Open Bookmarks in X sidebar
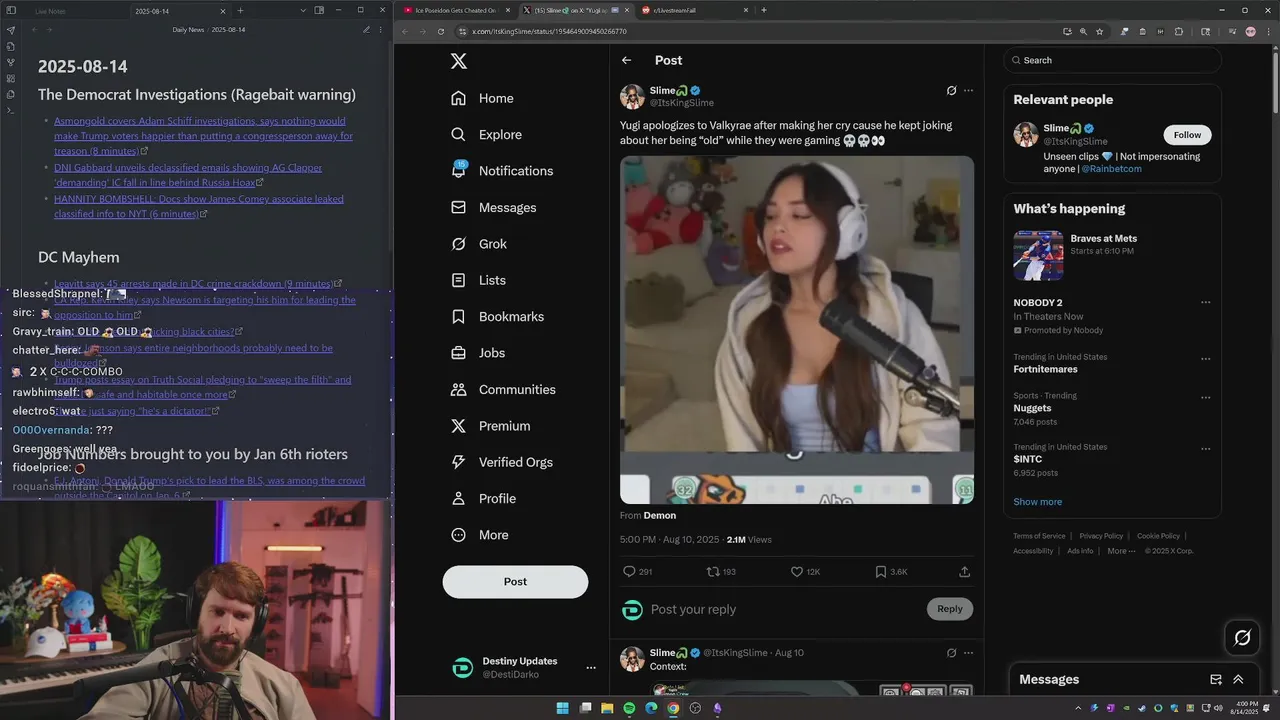The height and width of the screenshot is (720, 1280). coord(498,316)
